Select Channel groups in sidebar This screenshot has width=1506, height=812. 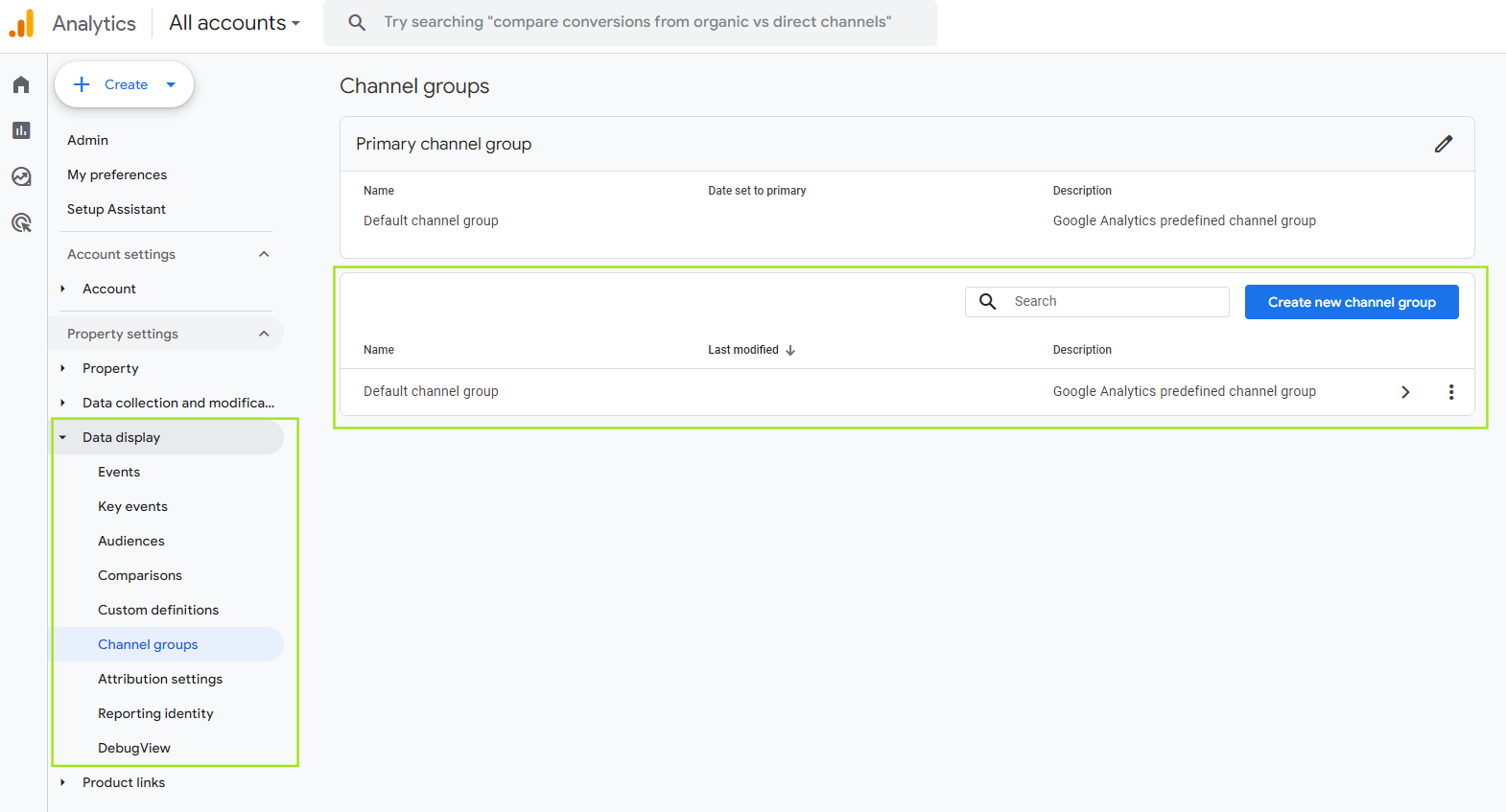point(148,644)
